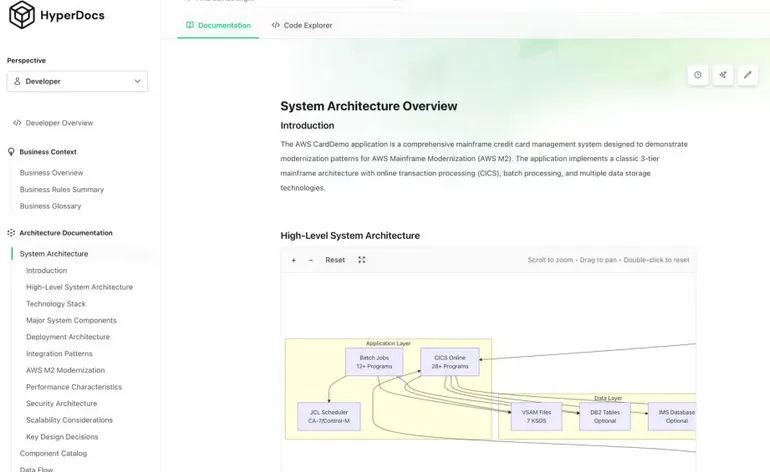This screenshot has height=472, width=770.
Task: Zoom in the diagram with plus button
Action: (x=294, y=260)
